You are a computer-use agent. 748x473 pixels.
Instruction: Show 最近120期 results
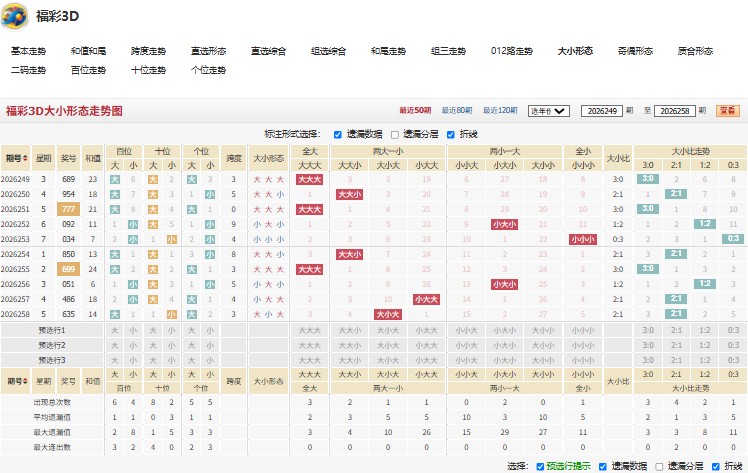(500, 111)
